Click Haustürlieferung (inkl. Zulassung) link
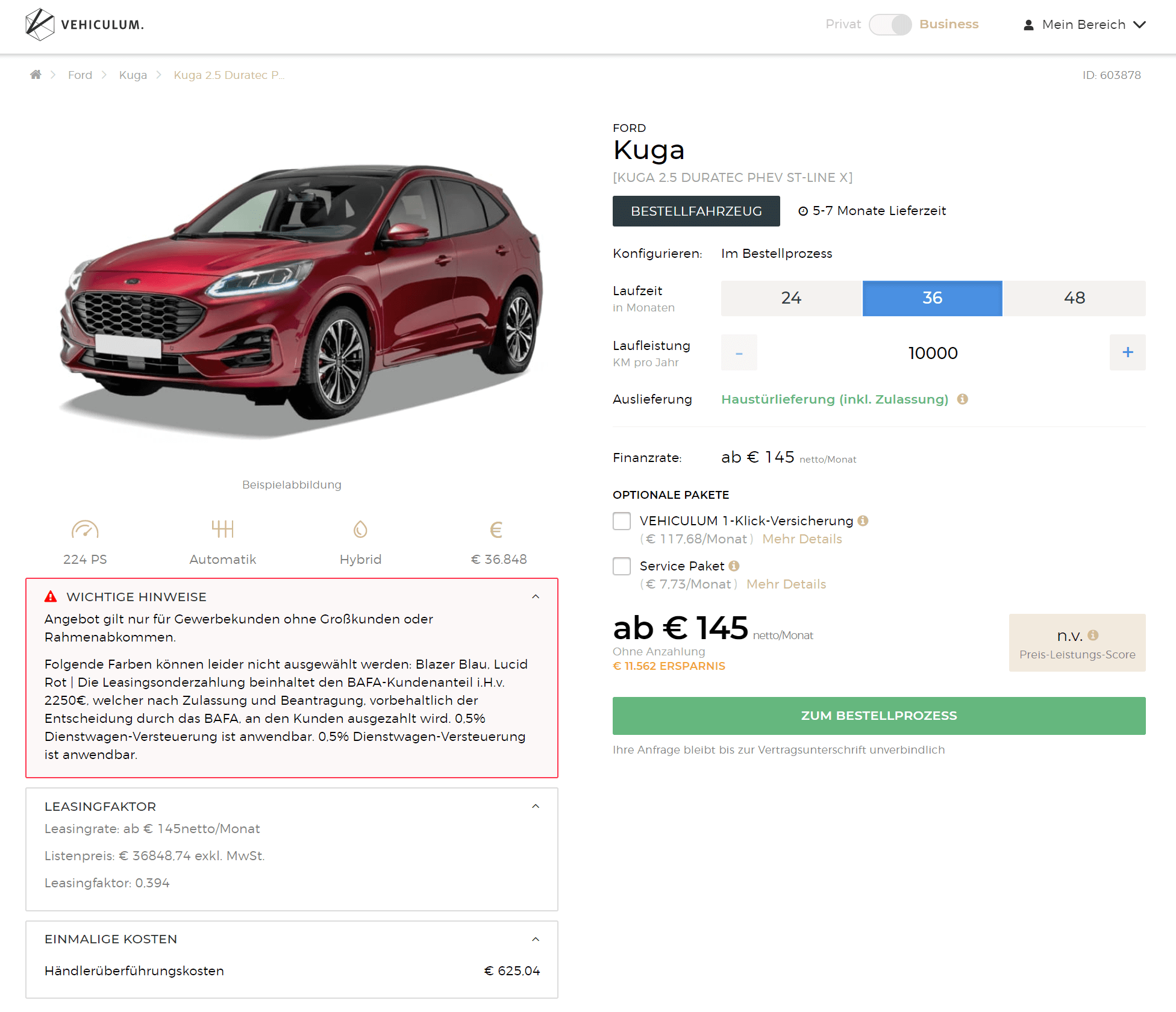 pyautogui.click(x=835, y=399)
